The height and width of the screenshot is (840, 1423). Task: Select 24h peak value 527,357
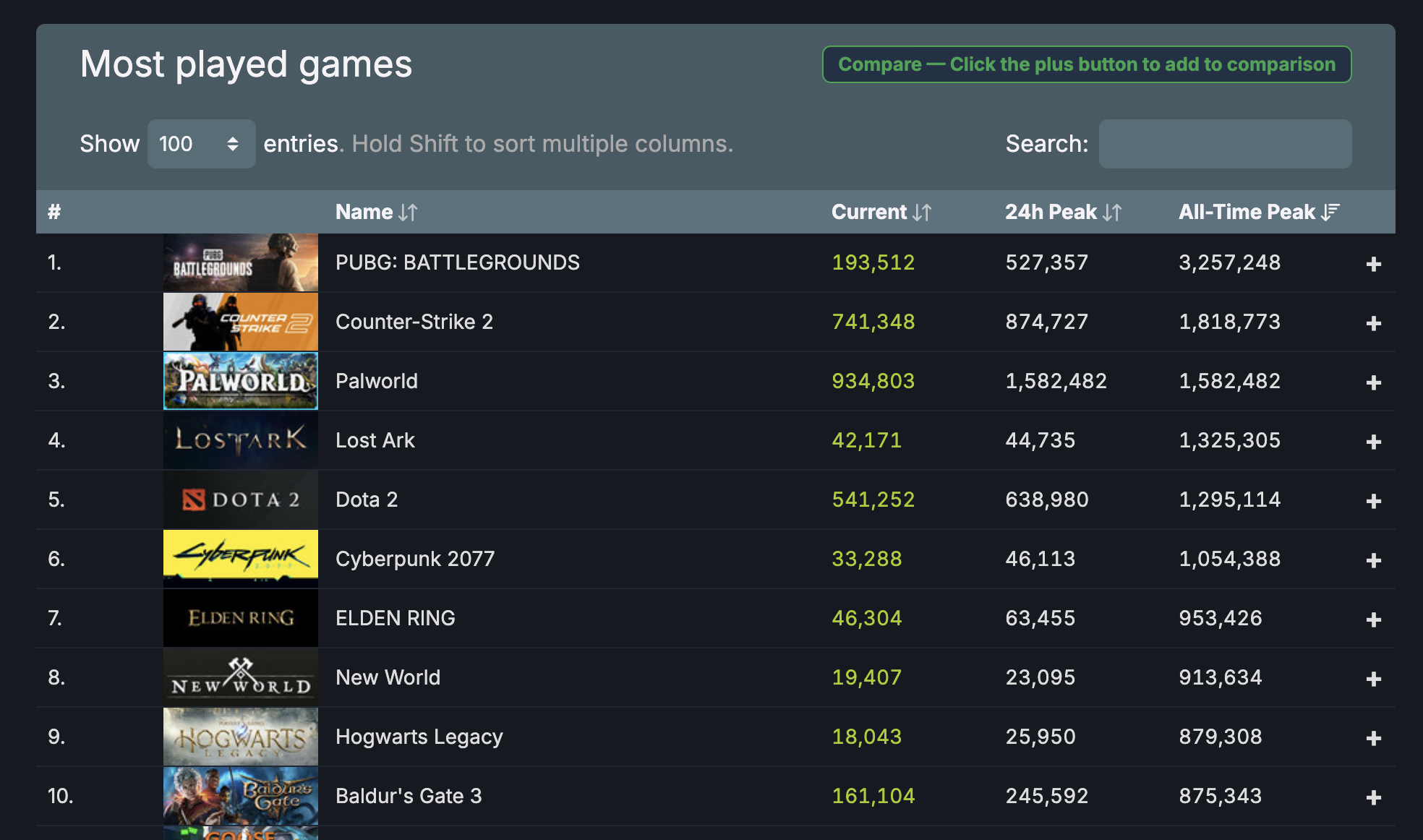(x=1047, y=262)
